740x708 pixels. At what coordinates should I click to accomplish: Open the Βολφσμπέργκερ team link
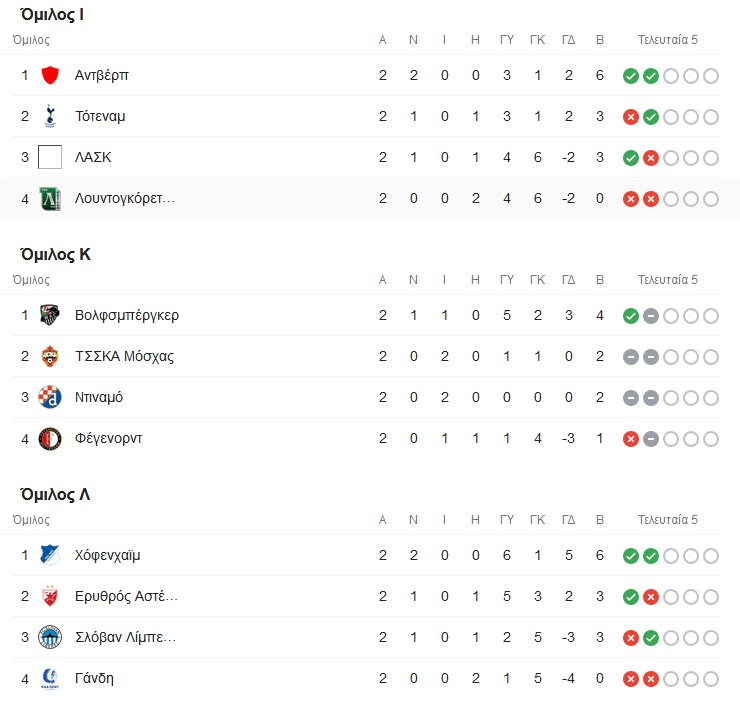(127, 315)
